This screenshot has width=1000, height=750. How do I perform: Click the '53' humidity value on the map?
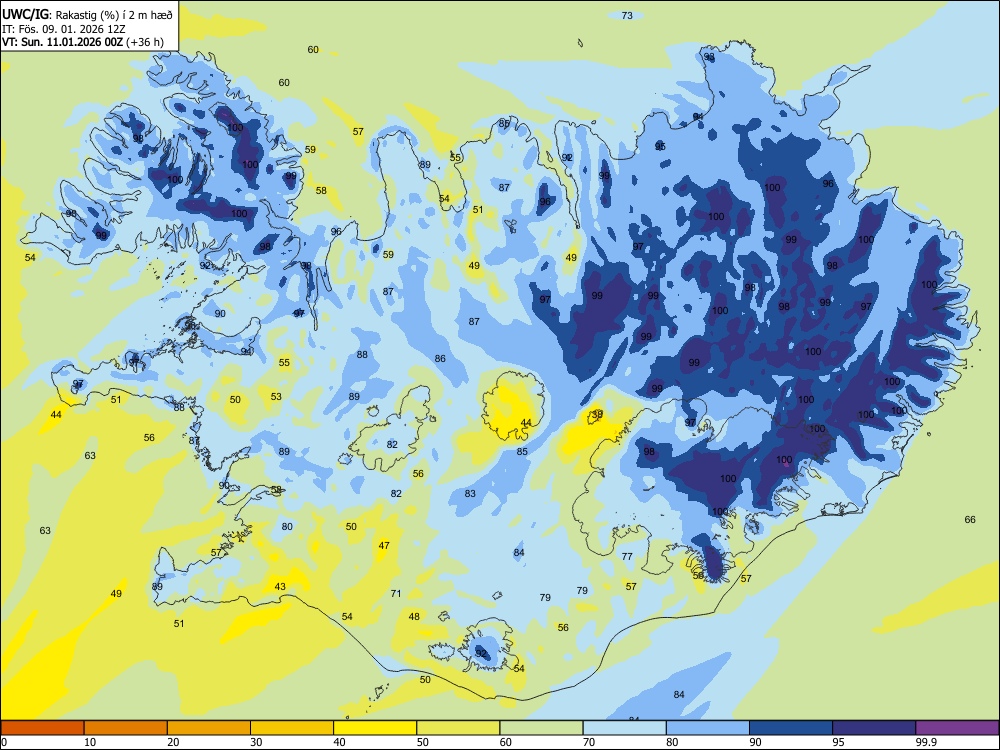(276, 397)
